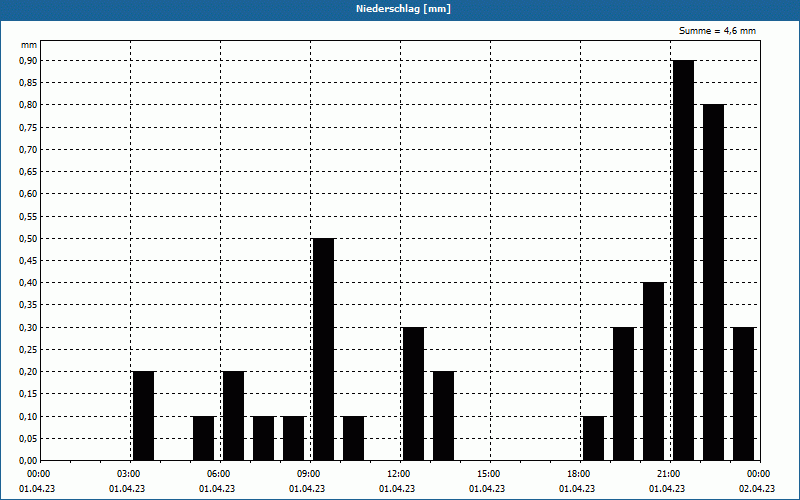Image resolution: width=800 pixels, height=500 pixels.
Task: Click the 21:00 time axis label
Action: [x=669, y=474]
